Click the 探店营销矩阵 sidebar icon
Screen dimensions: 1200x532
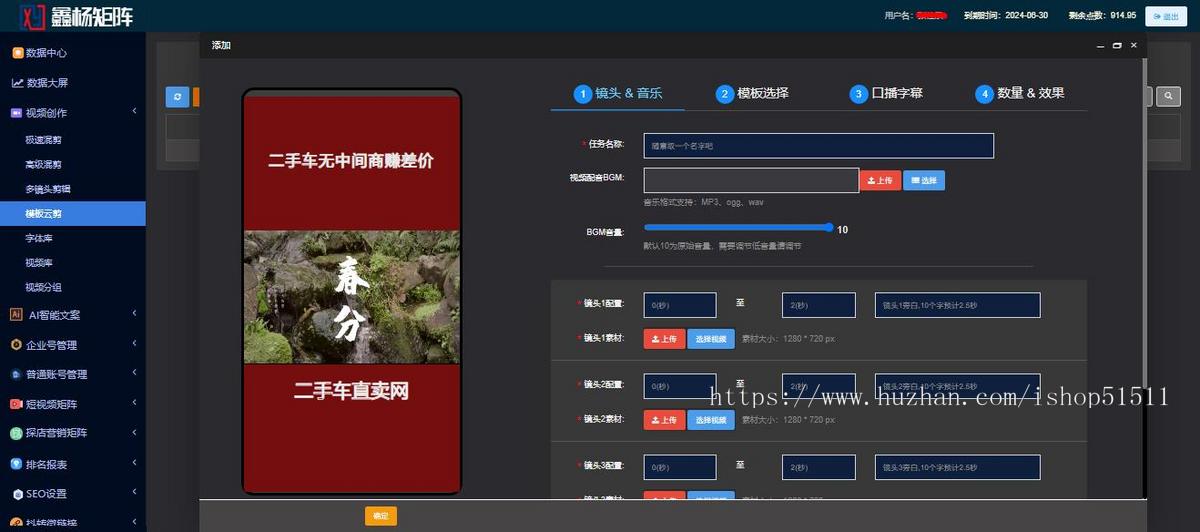[x=16, y=434]
